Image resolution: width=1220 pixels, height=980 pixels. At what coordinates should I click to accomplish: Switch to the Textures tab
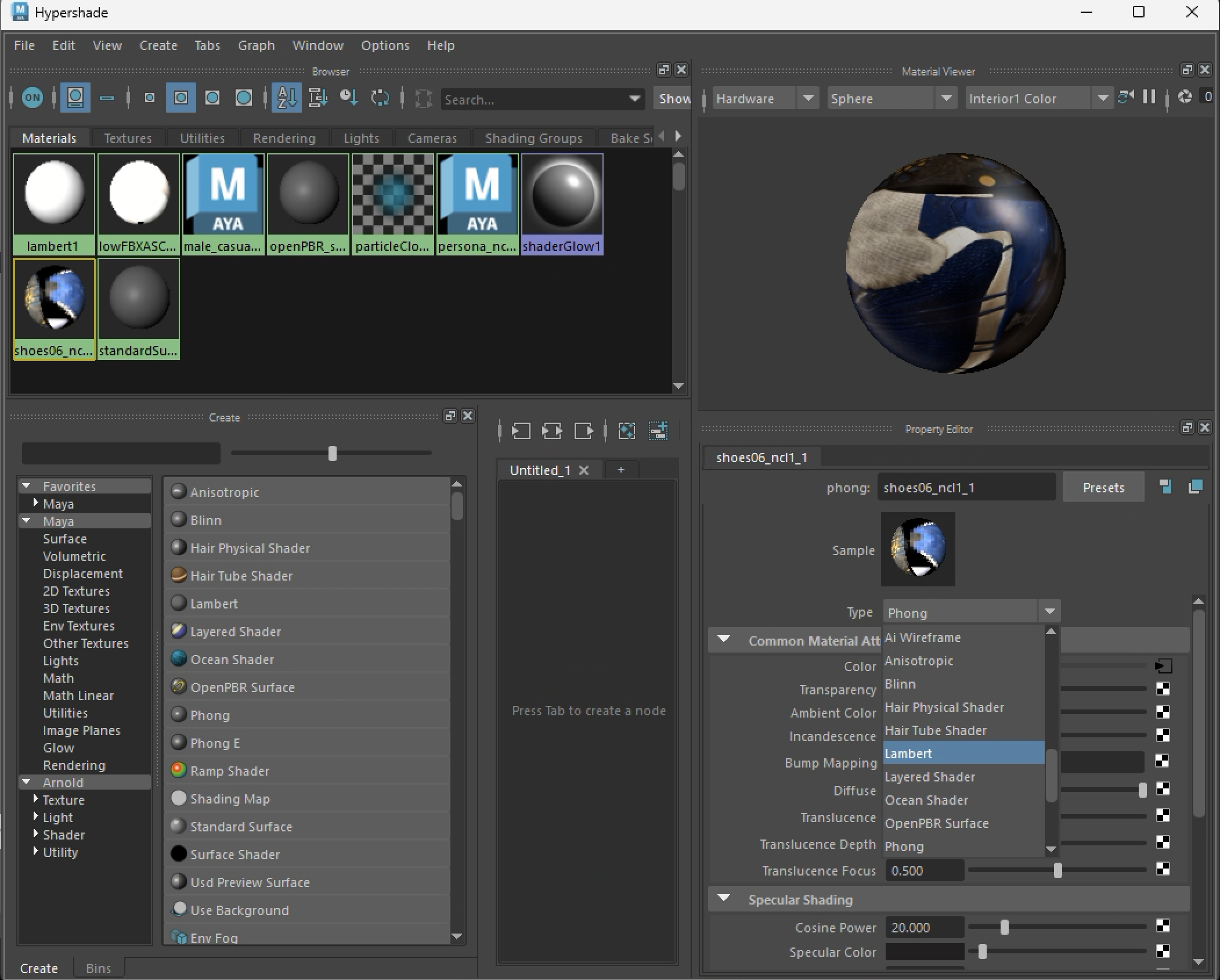point(128,138)
